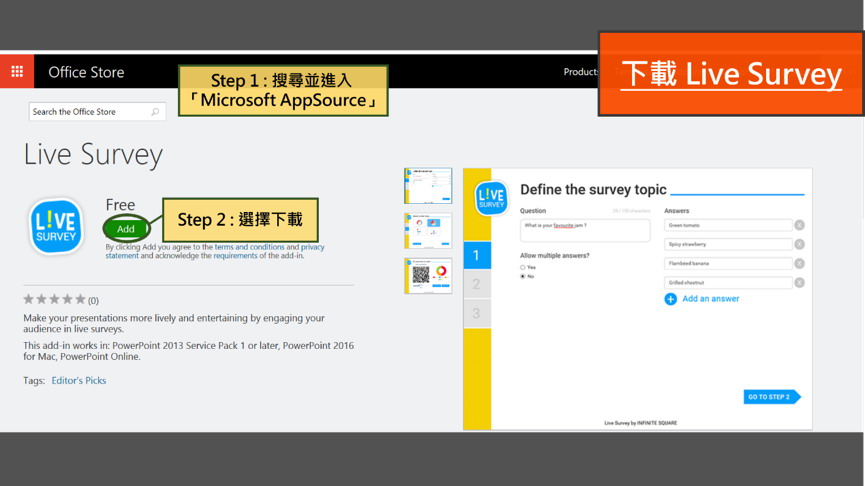
Task: Click the Search the Office Store field
Action: 97,112
